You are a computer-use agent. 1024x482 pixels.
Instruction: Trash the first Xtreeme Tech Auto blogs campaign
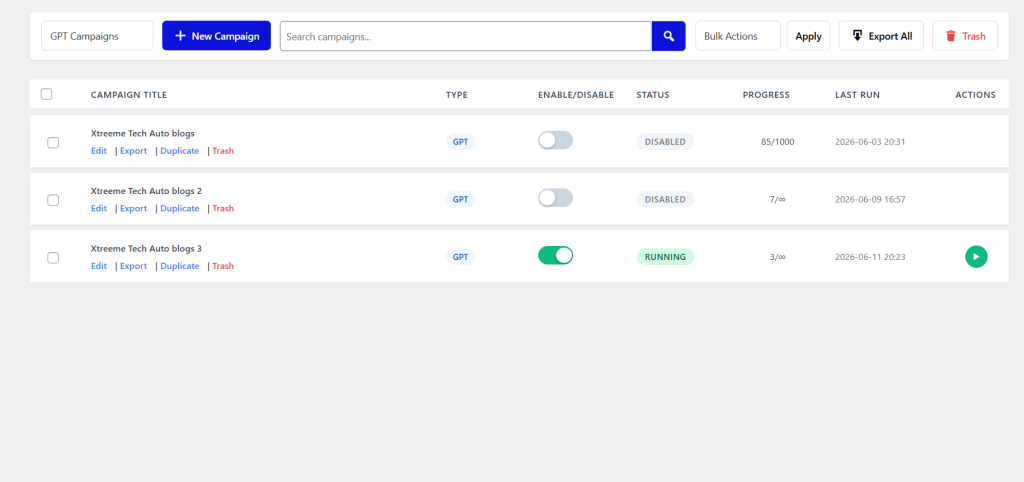pyautogui.click(x=223, y=151)
